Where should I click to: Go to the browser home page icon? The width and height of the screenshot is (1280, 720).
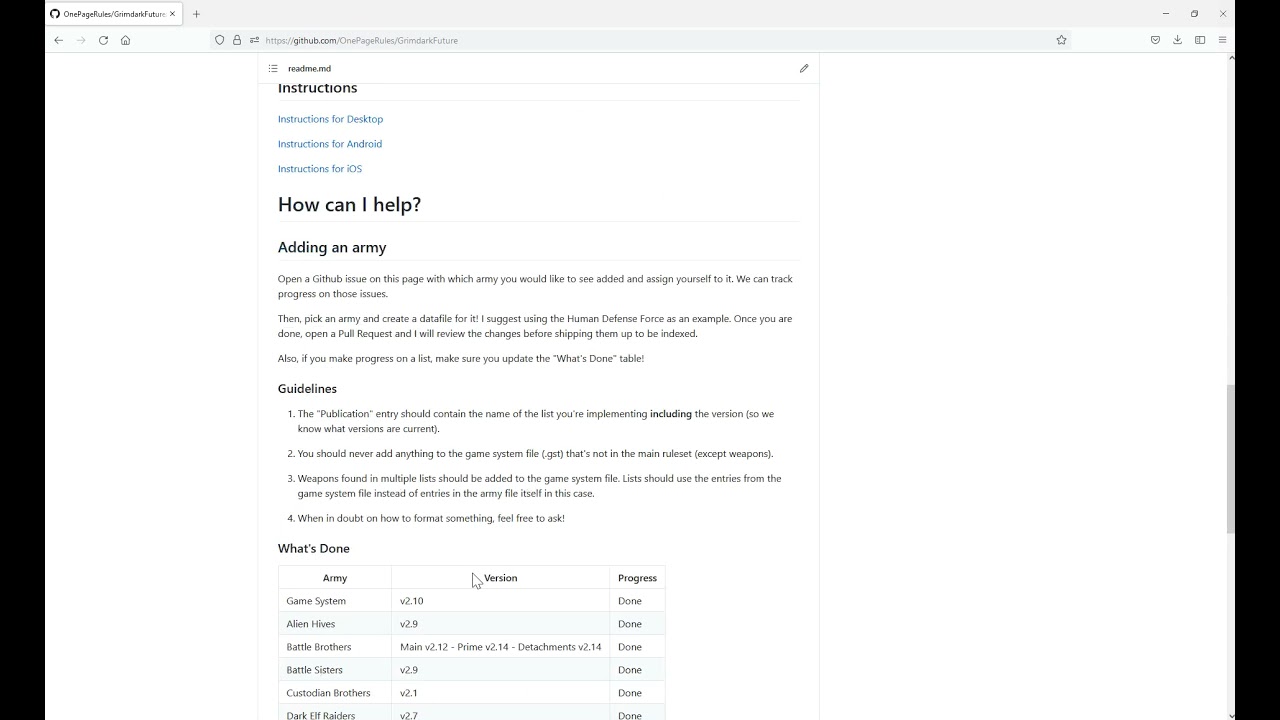(125, 40)
